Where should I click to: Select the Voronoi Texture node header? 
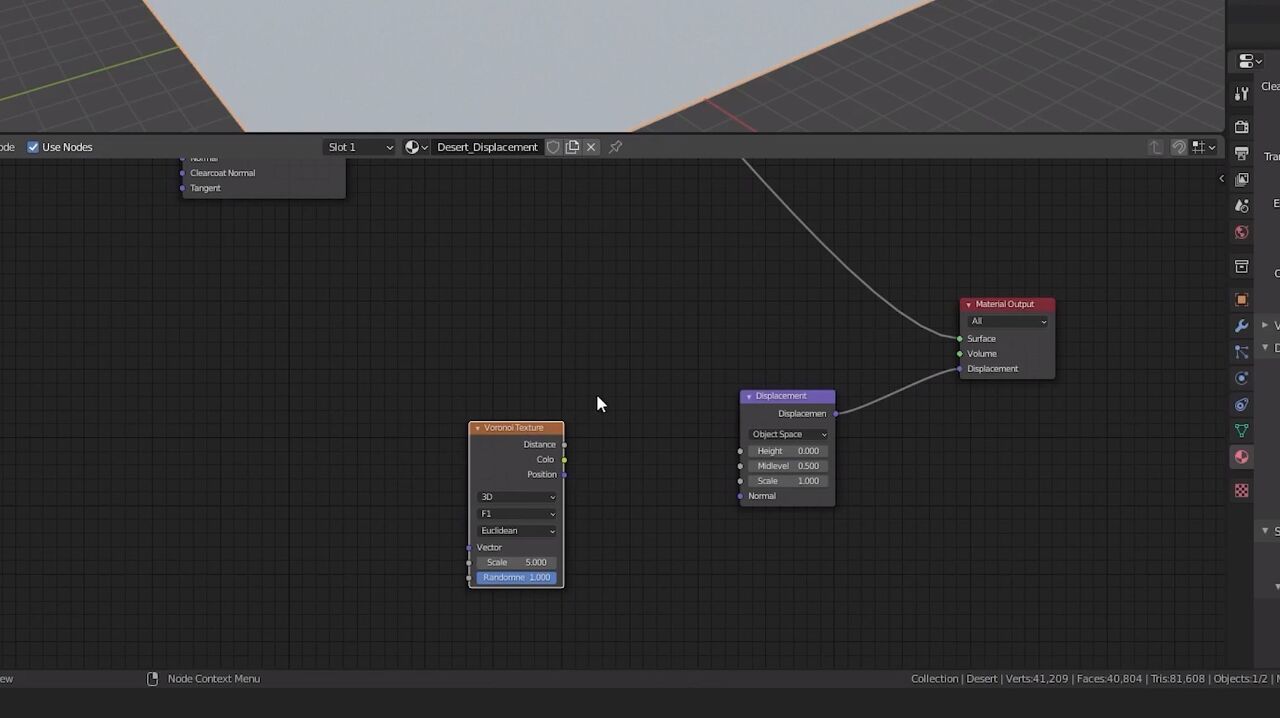(x=516, y=428)
